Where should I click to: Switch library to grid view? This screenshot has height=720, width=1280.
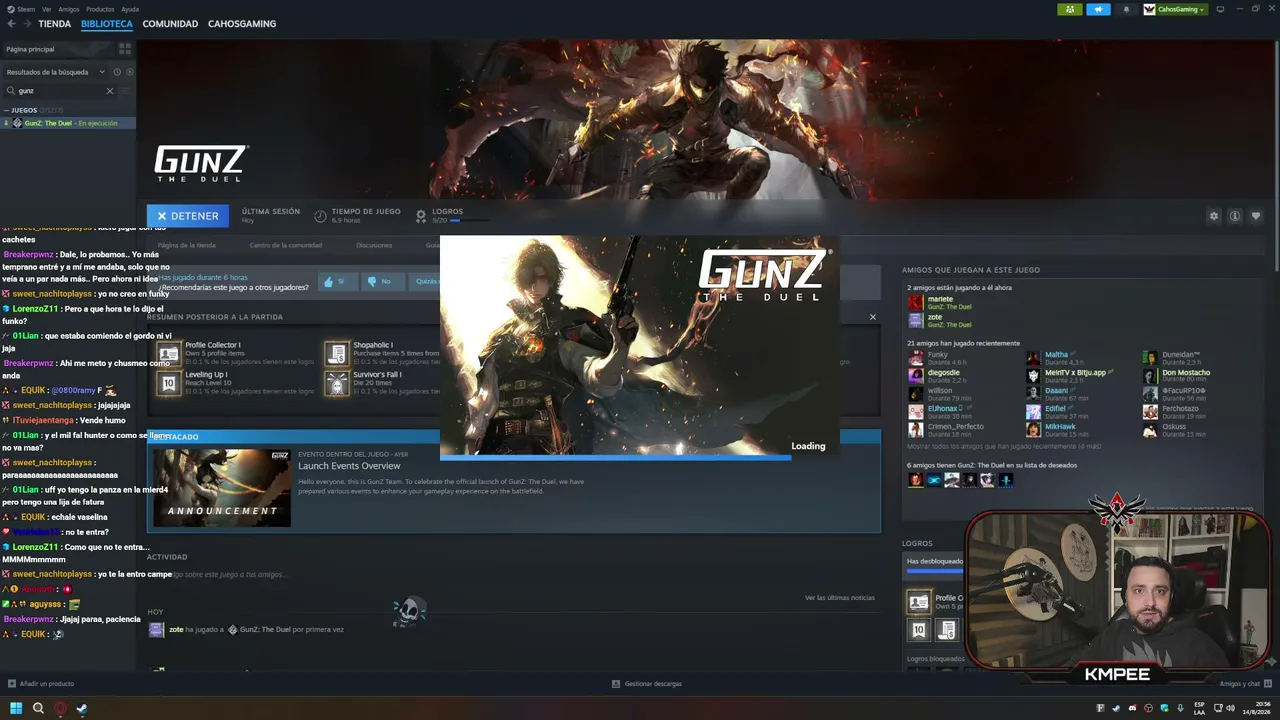tap(125, 49)
